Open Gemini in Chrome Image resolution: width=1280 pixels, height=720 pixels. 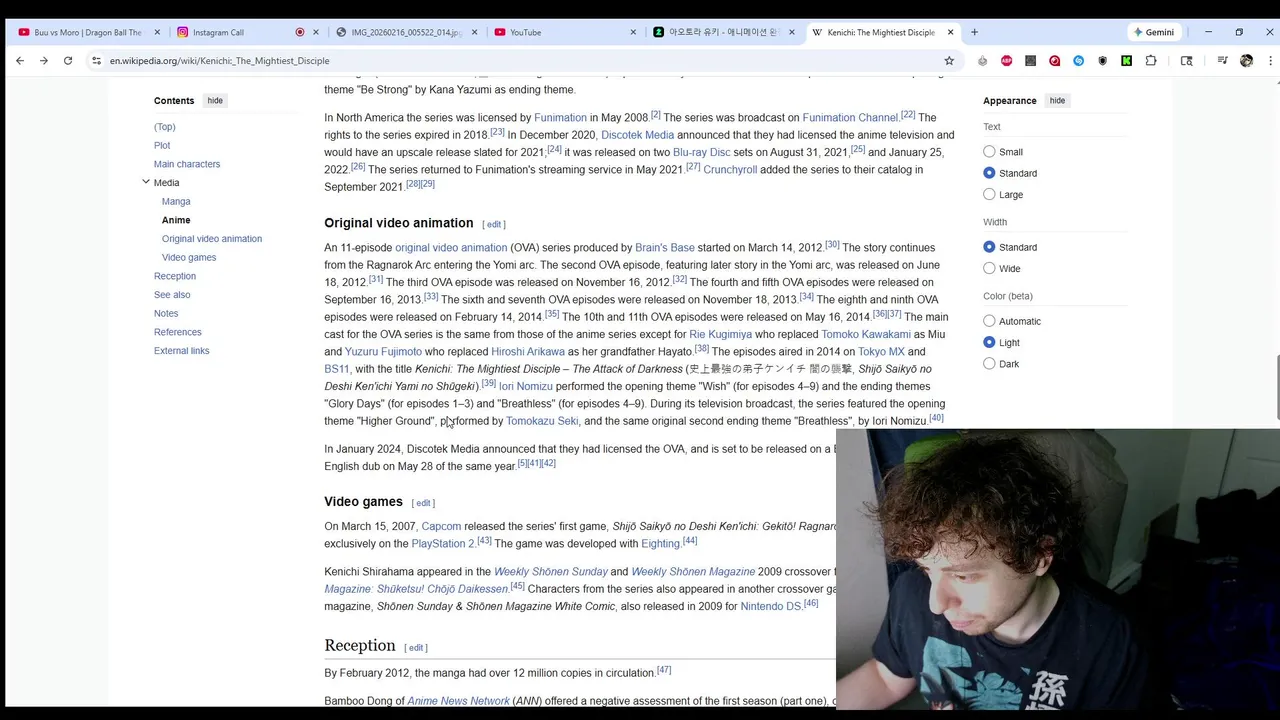click(x=1153, y=32)
